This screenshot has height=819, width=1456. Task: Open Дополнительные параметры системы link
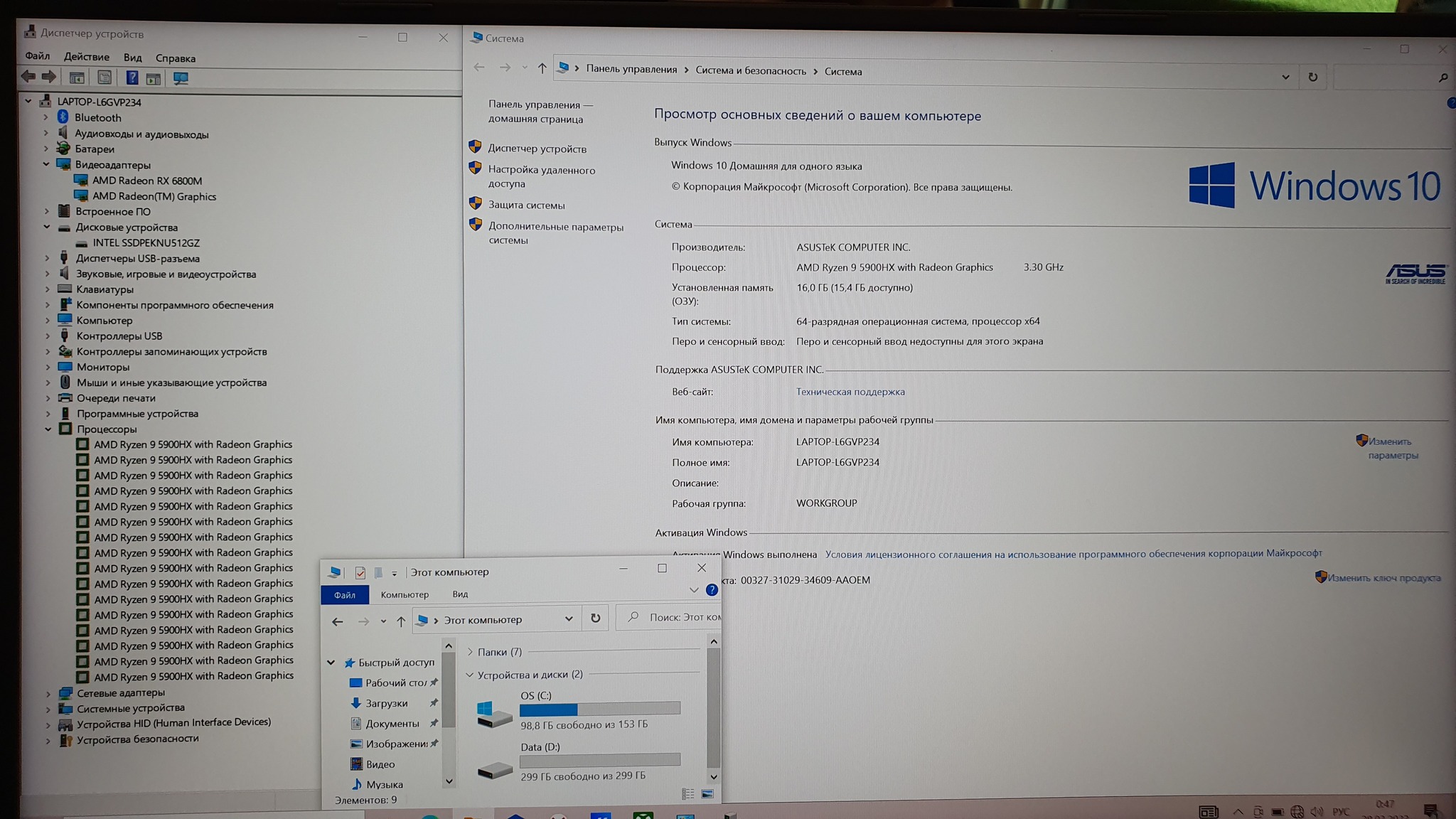(x=555, y=233)
